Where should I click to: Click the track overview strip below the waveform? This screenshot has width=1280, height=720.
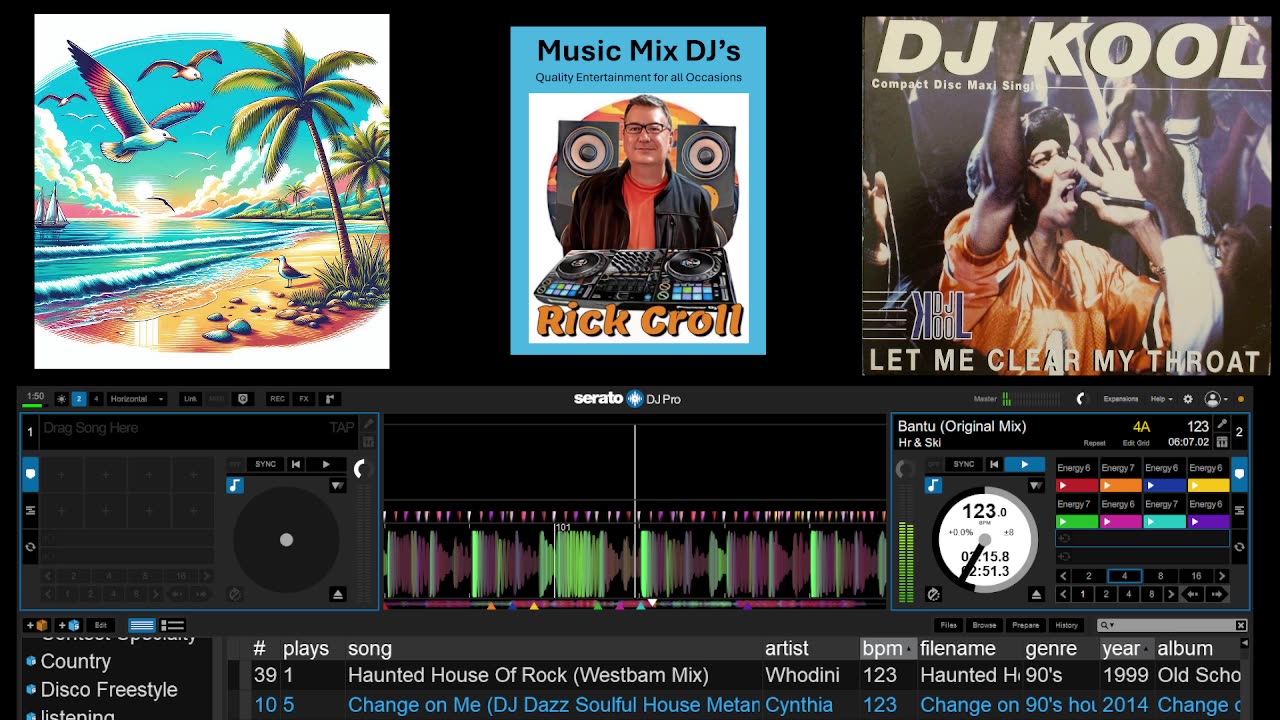coord(635,604)
